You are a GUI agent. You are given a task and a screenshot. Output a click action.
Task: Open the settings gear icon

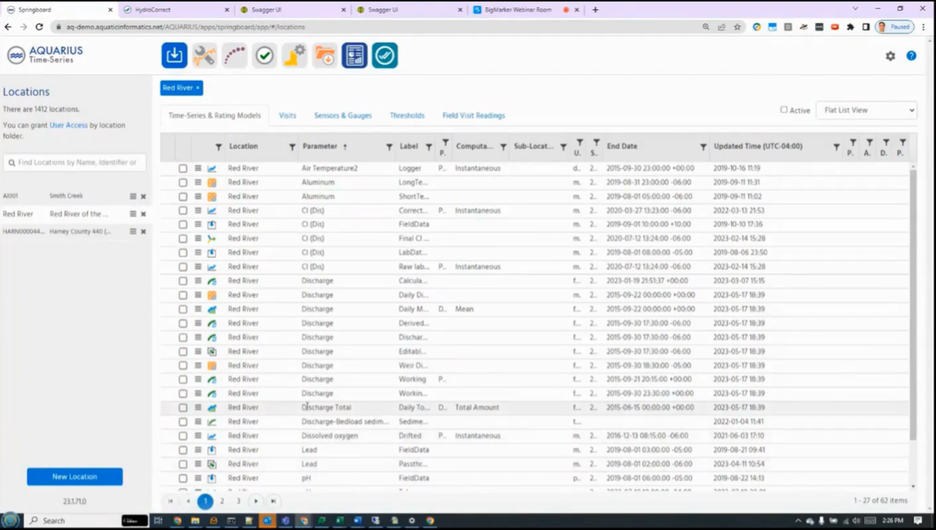pyautogui.click(x=890, y=56)
